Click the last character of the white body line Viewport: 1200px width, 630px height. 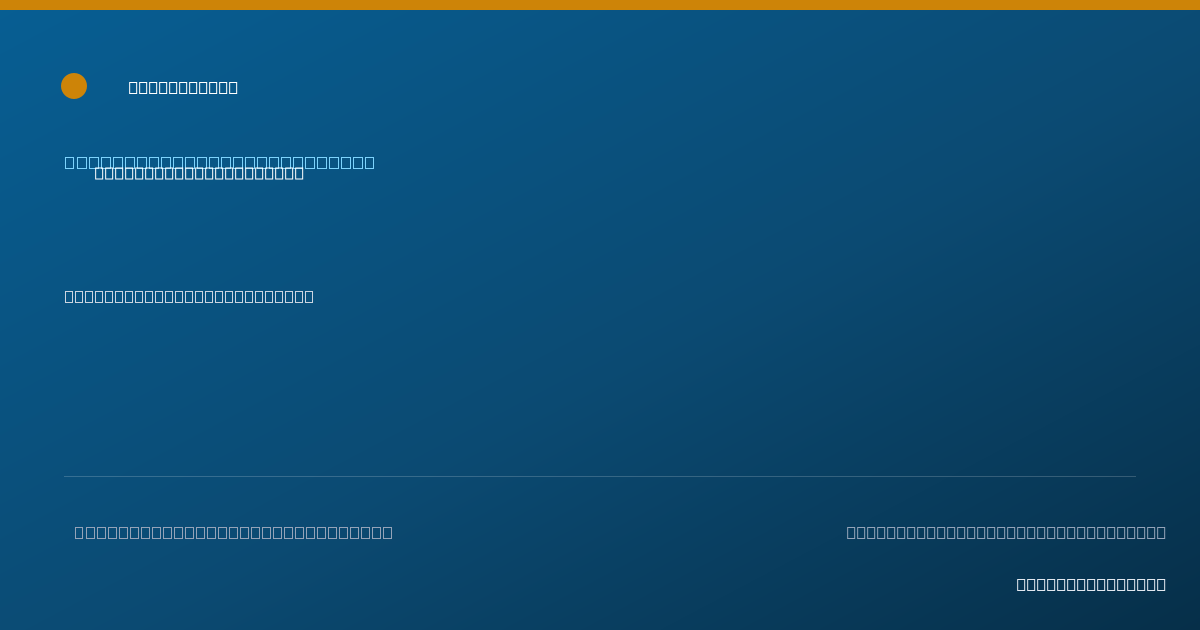[x=309, y=296]
